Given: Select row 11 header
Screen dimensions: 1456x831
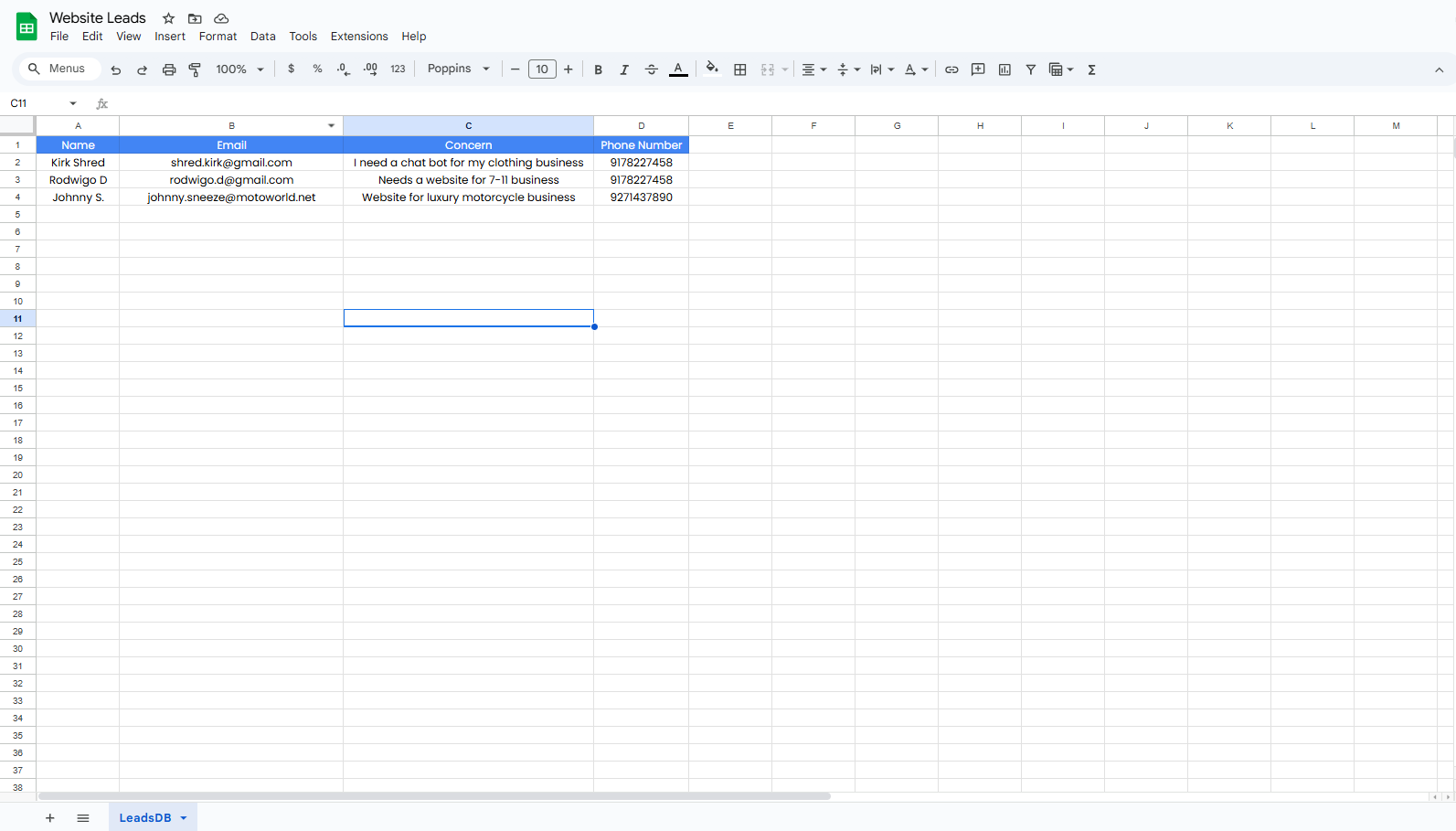Looking at the screenshot, I should click(x=17, y=318).
